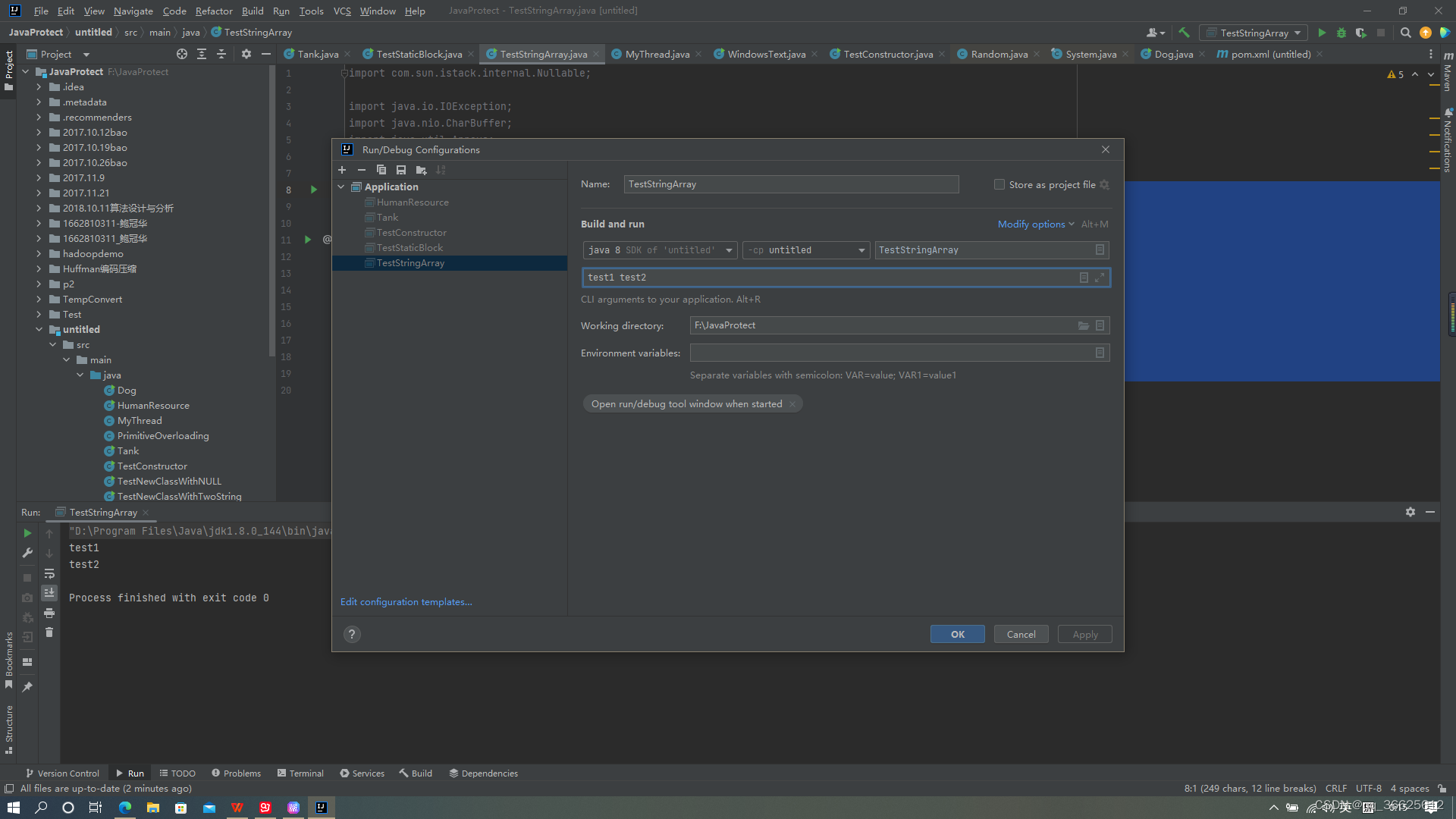Select opened file locate icon in Project panel
The image size is (1456, 819).
point(182,54)
